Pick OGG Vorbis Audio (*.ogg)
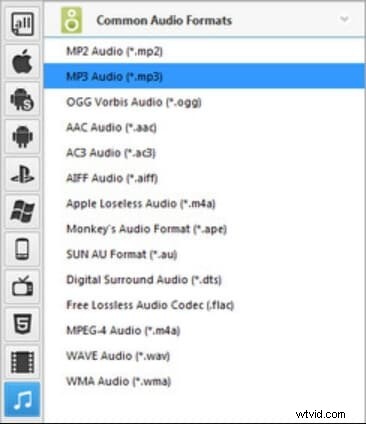Viewport: 366px width, 424px height. click(x=204, y=102)
